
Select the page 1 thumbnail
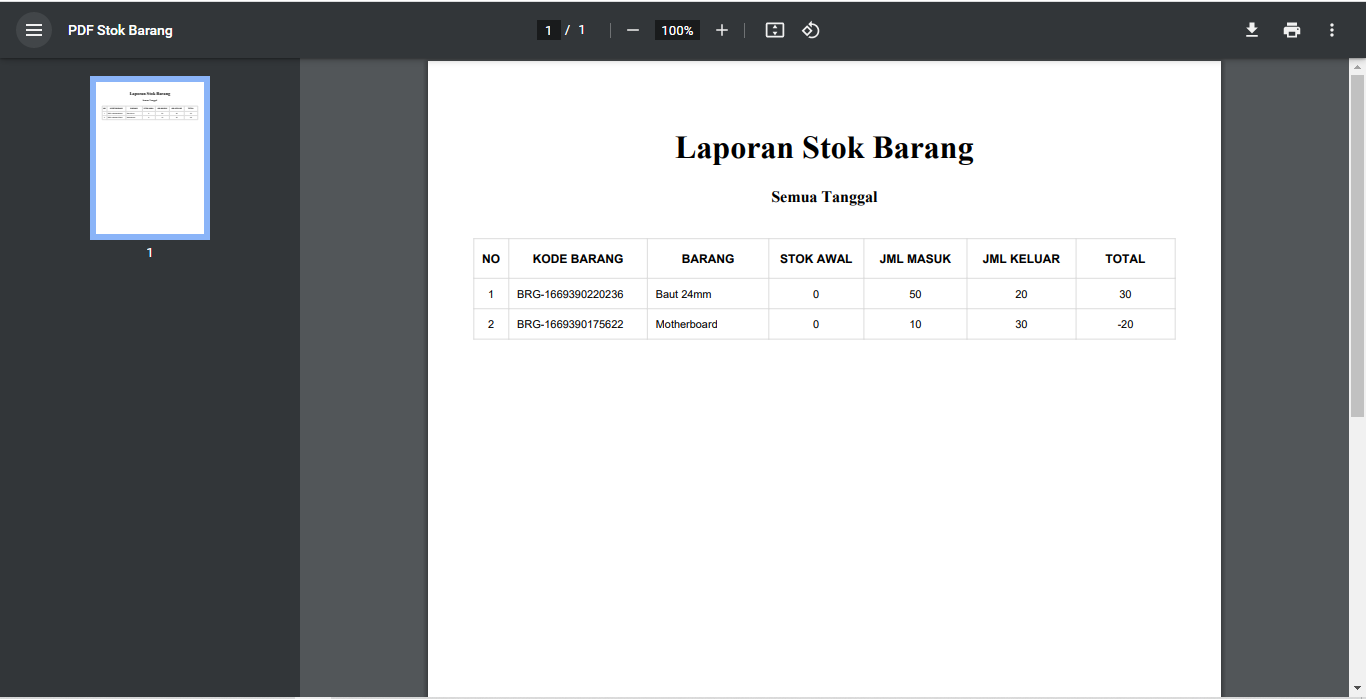[149, 156]
